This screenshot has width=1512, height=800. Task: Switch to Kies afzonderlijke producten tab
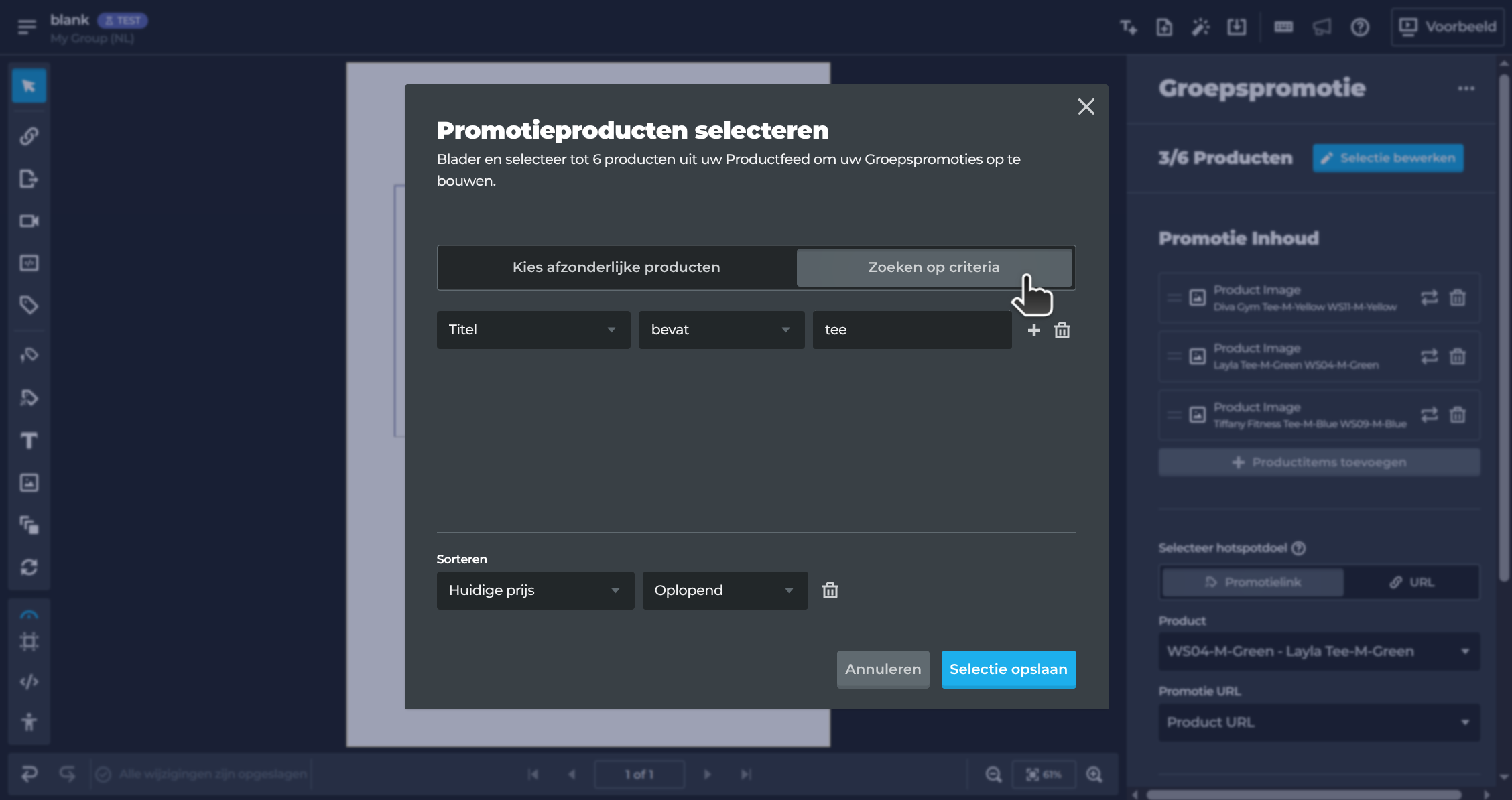(x=617, y=267)
